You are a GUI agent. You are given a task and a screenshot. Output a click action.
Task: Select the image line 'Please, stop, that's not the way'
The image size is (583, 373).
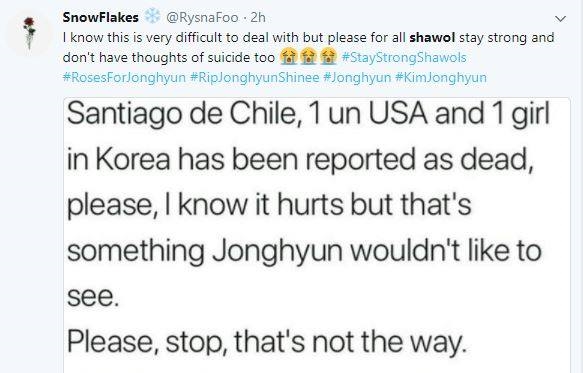(267, 341)
